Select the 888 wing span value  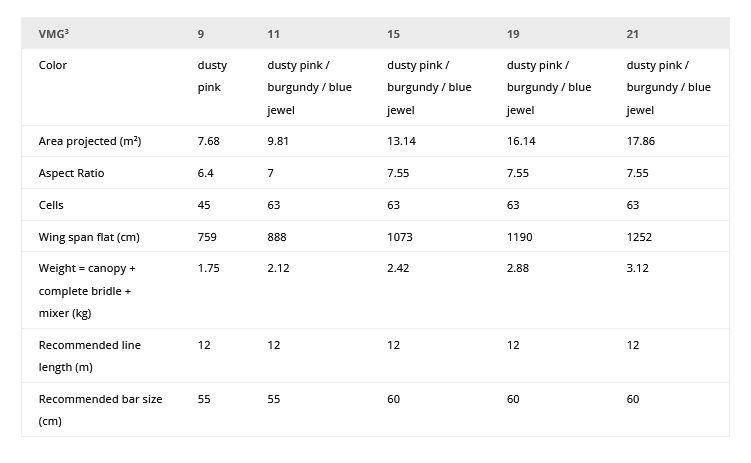(278, 237)
